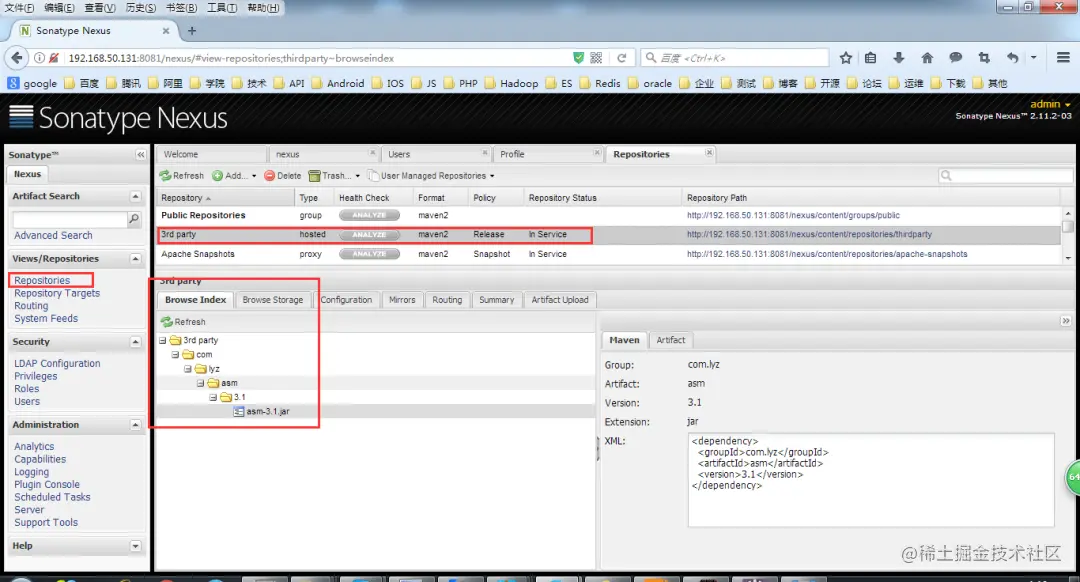
Task: Collapse the 3rd party tree root node
Action: tap(163, 340)
